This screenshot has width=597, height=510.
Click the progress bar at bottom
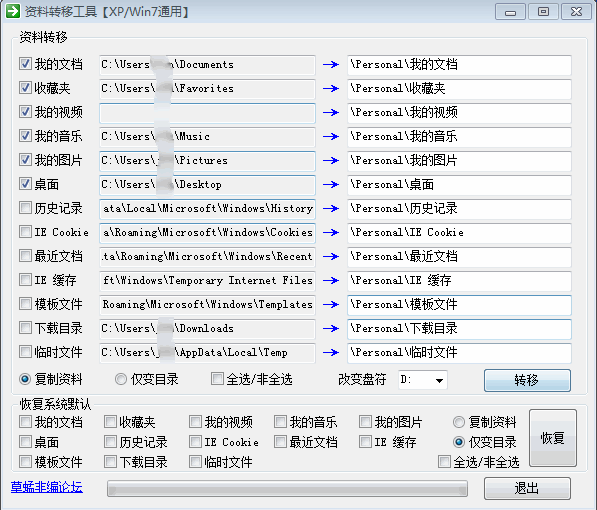[287, 488]
